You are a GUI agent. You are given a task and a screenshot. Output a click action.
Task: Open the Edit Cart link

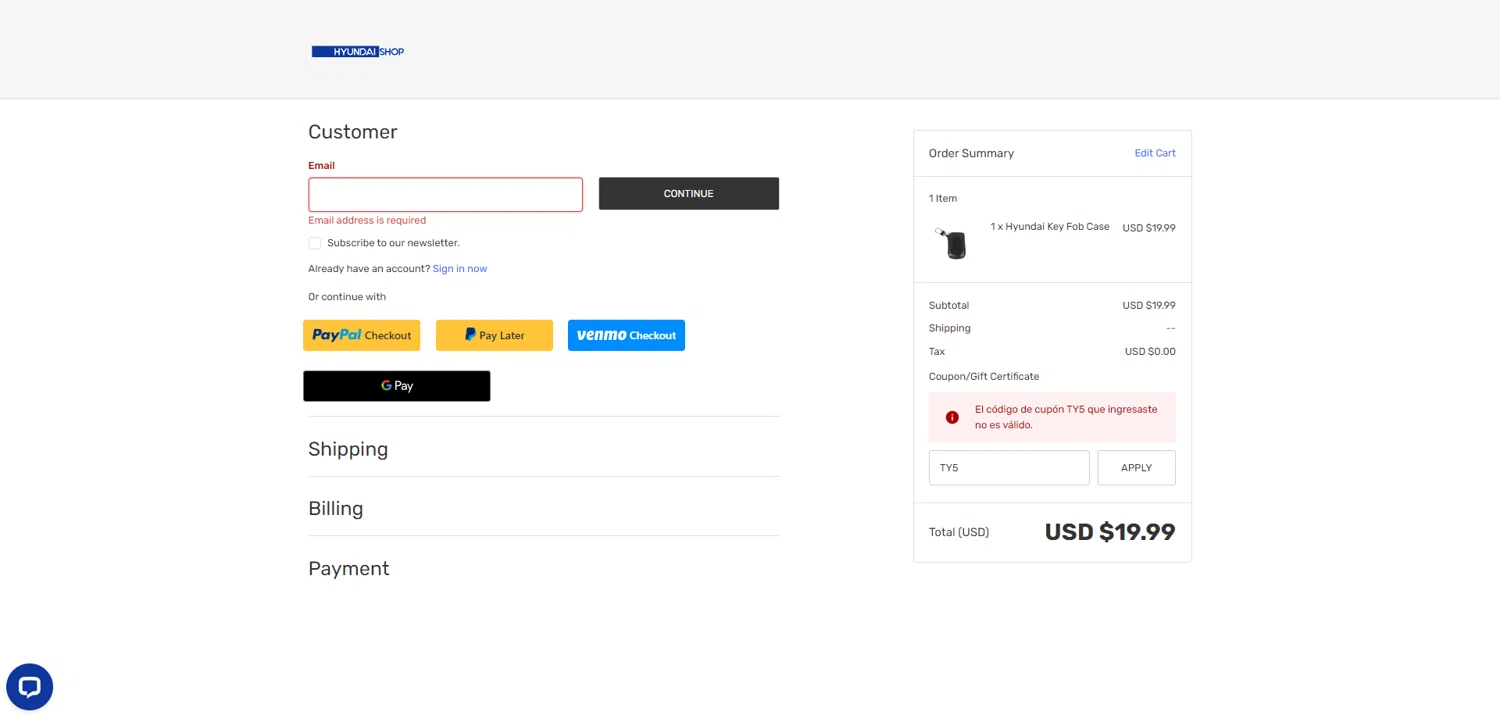pyautogui.click(x=1155, y=153)
